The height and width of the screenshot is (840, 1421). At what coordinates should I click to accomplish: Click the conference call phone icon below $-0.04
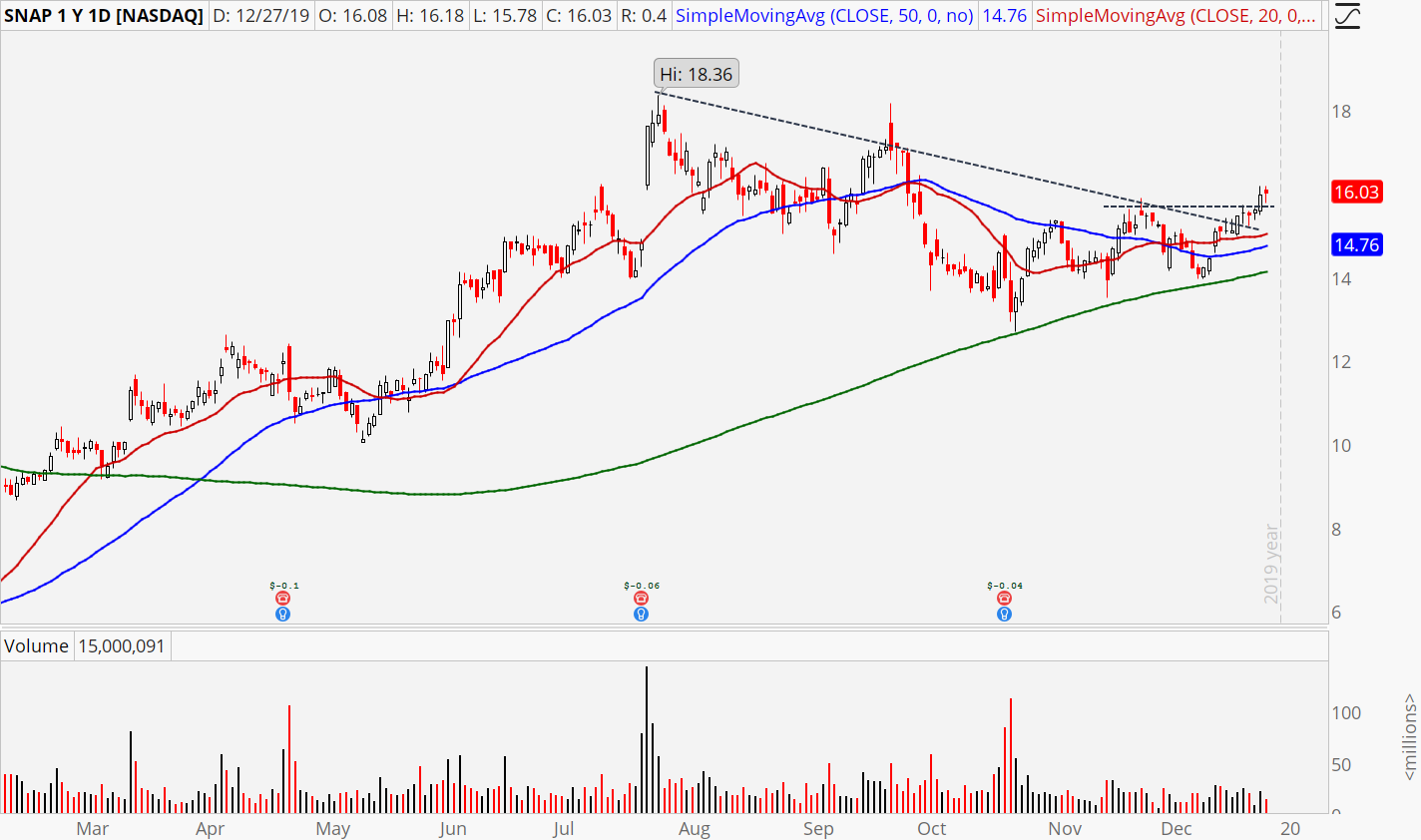pos(1004,599)
